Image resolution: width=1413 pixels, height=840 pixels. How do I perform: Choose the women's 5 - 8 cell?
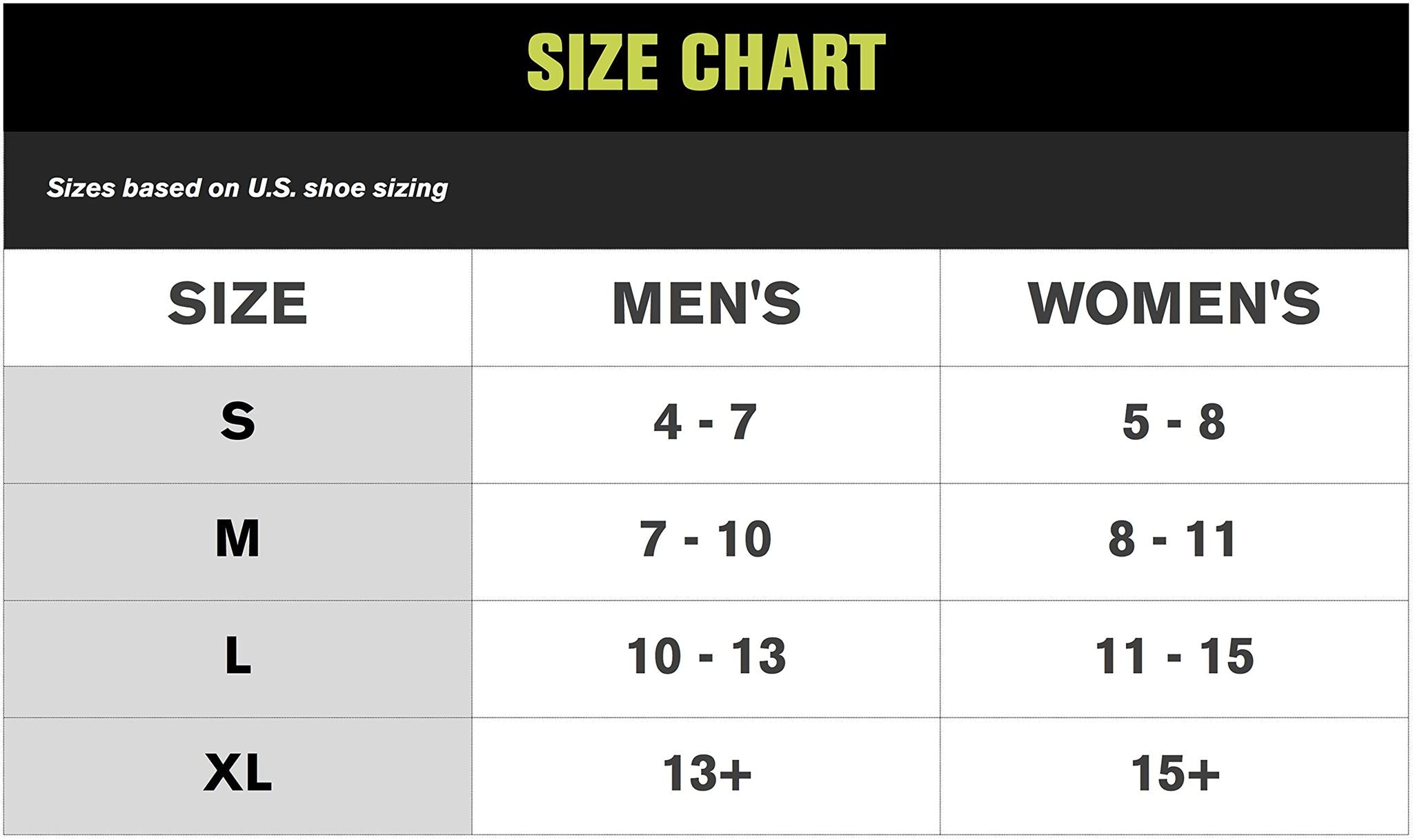tap(1174, 421)
